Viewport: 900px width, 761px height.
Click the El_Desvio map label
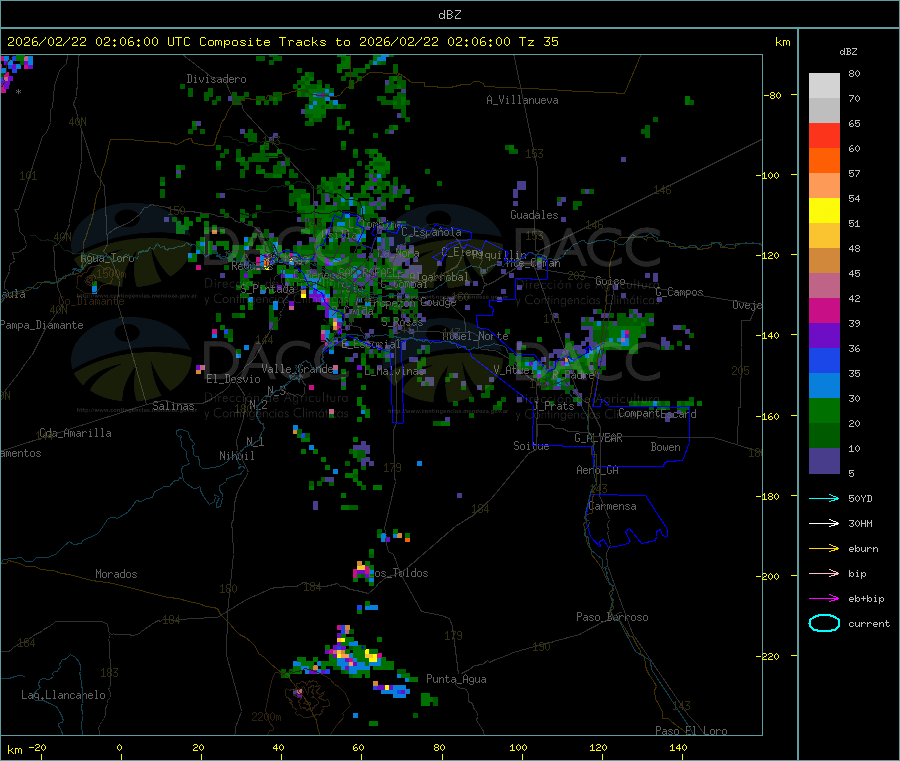pyautogui.click(x=233, y=379)
